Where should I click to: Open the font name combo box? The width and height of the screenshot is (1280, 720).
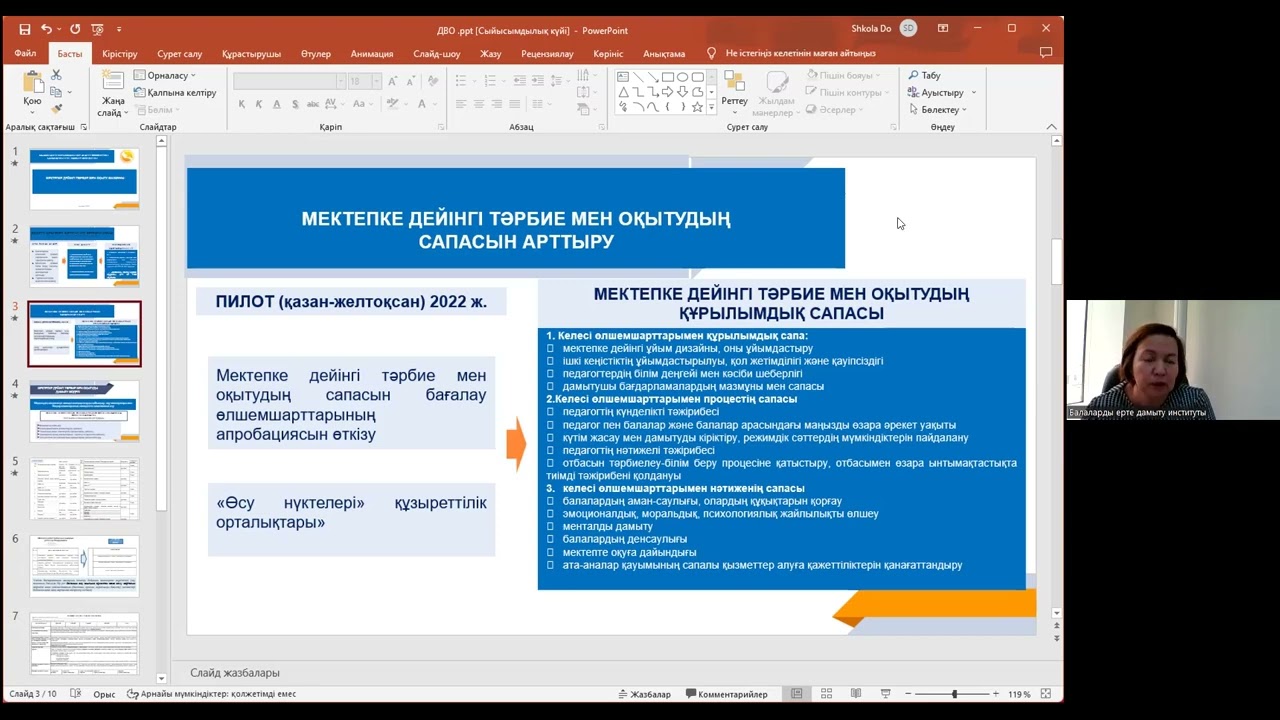(289, 81)
